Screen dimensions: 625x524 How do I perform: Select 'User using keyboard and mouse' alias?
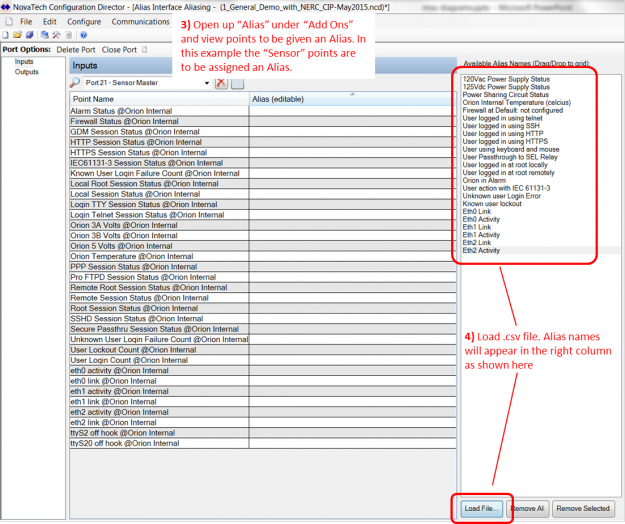click(511, 149)
